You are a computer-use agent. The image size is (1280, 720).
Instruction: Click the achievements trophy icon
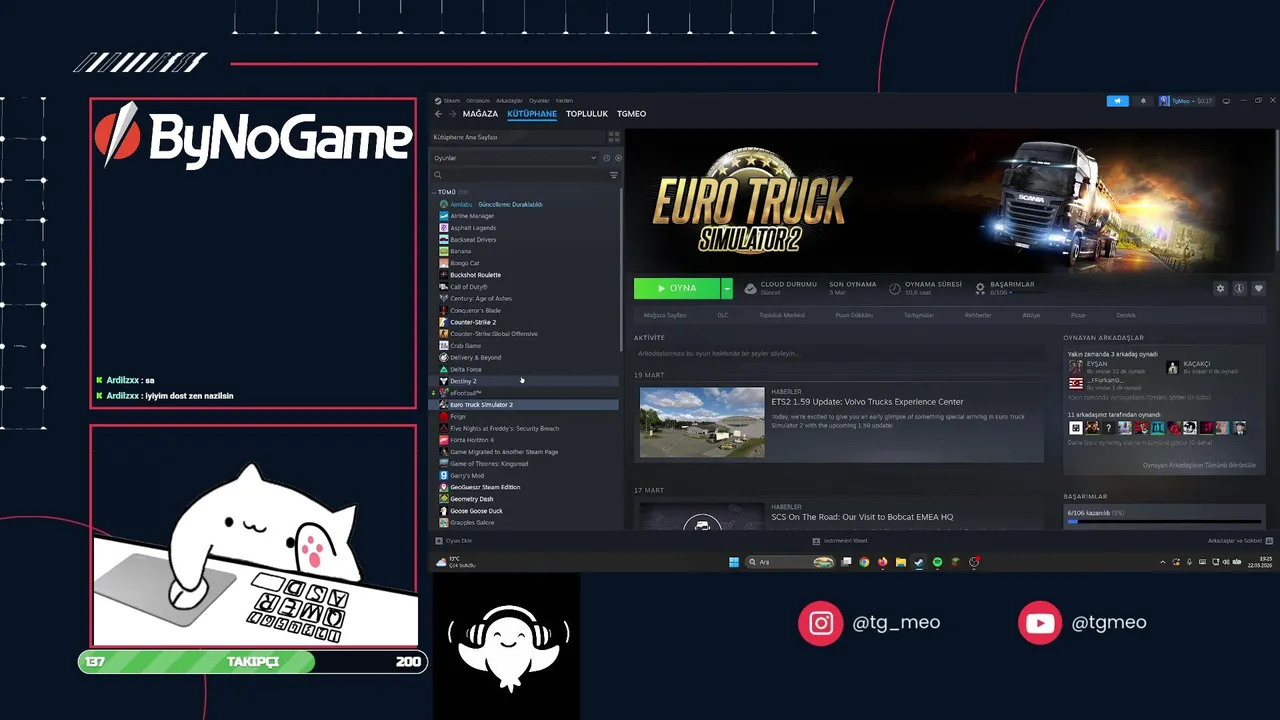point(981,288)
